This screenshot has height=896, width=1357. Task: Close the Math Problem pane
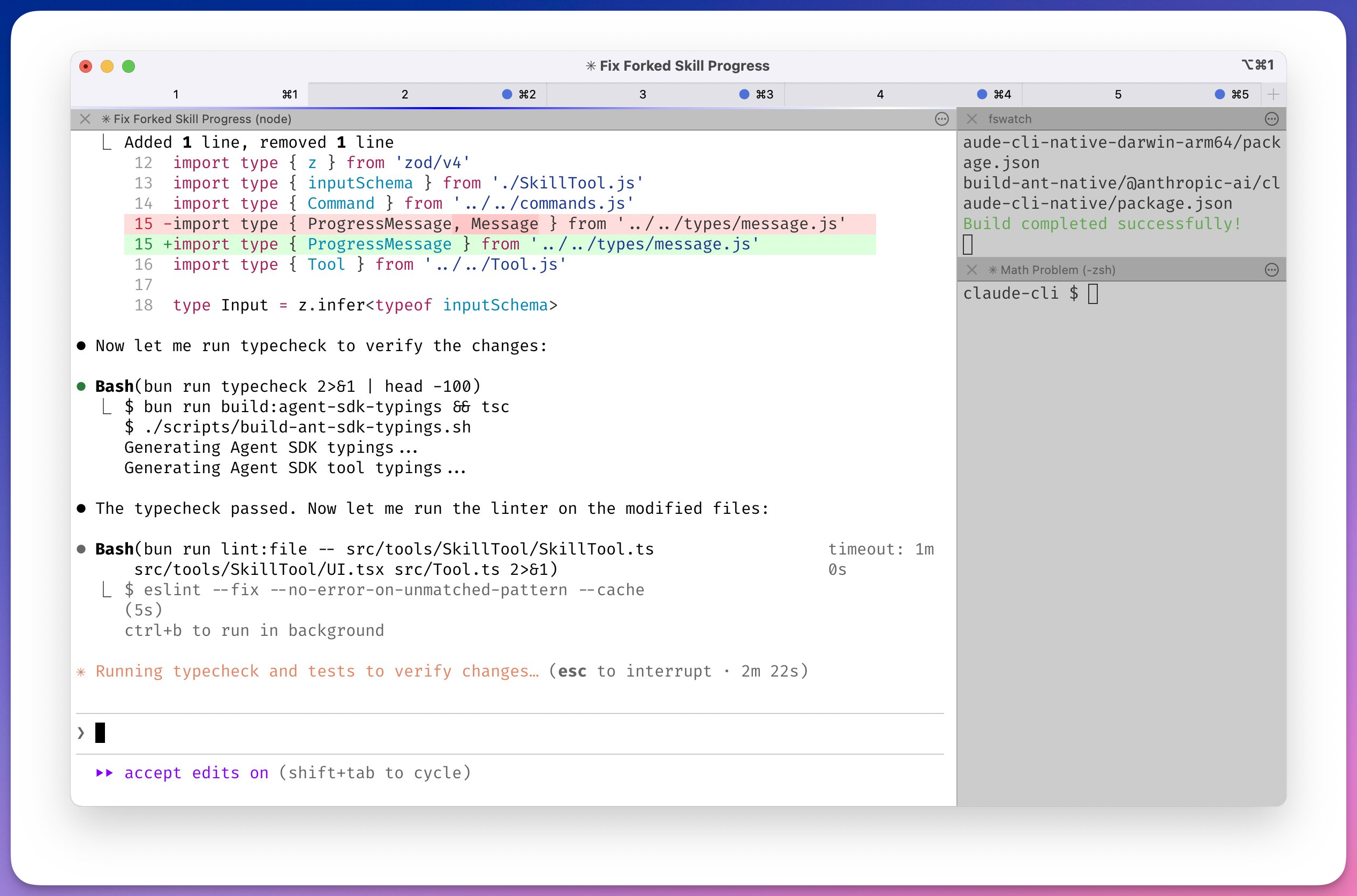tap(972, 270)
